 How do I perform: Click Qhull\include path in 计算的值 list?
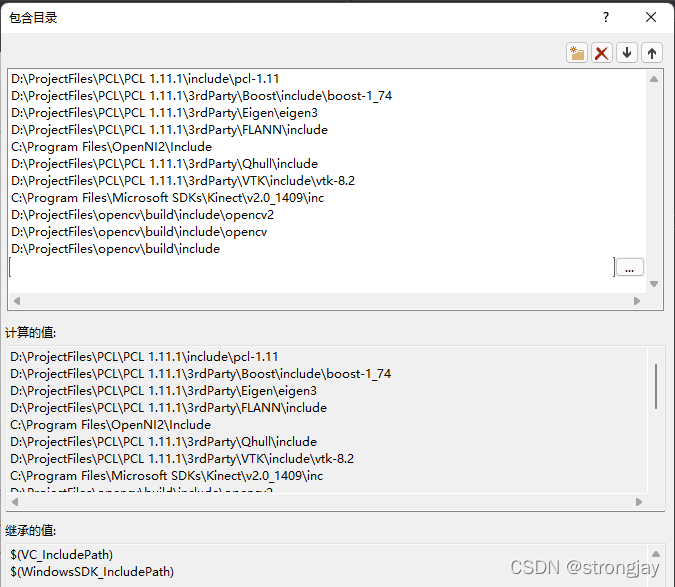click(x=164, y=442)
